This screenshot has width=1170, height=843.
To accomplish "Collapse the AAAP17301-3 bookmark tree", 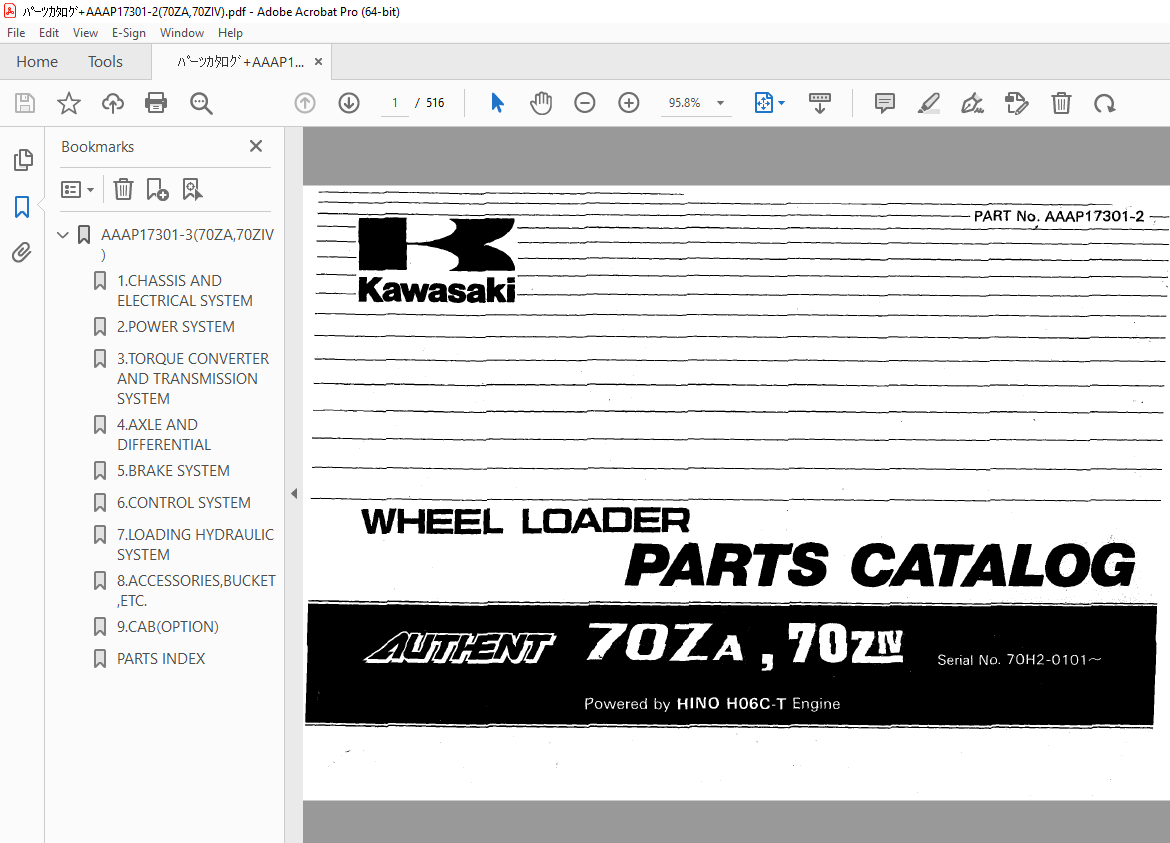I will point(63,235).
